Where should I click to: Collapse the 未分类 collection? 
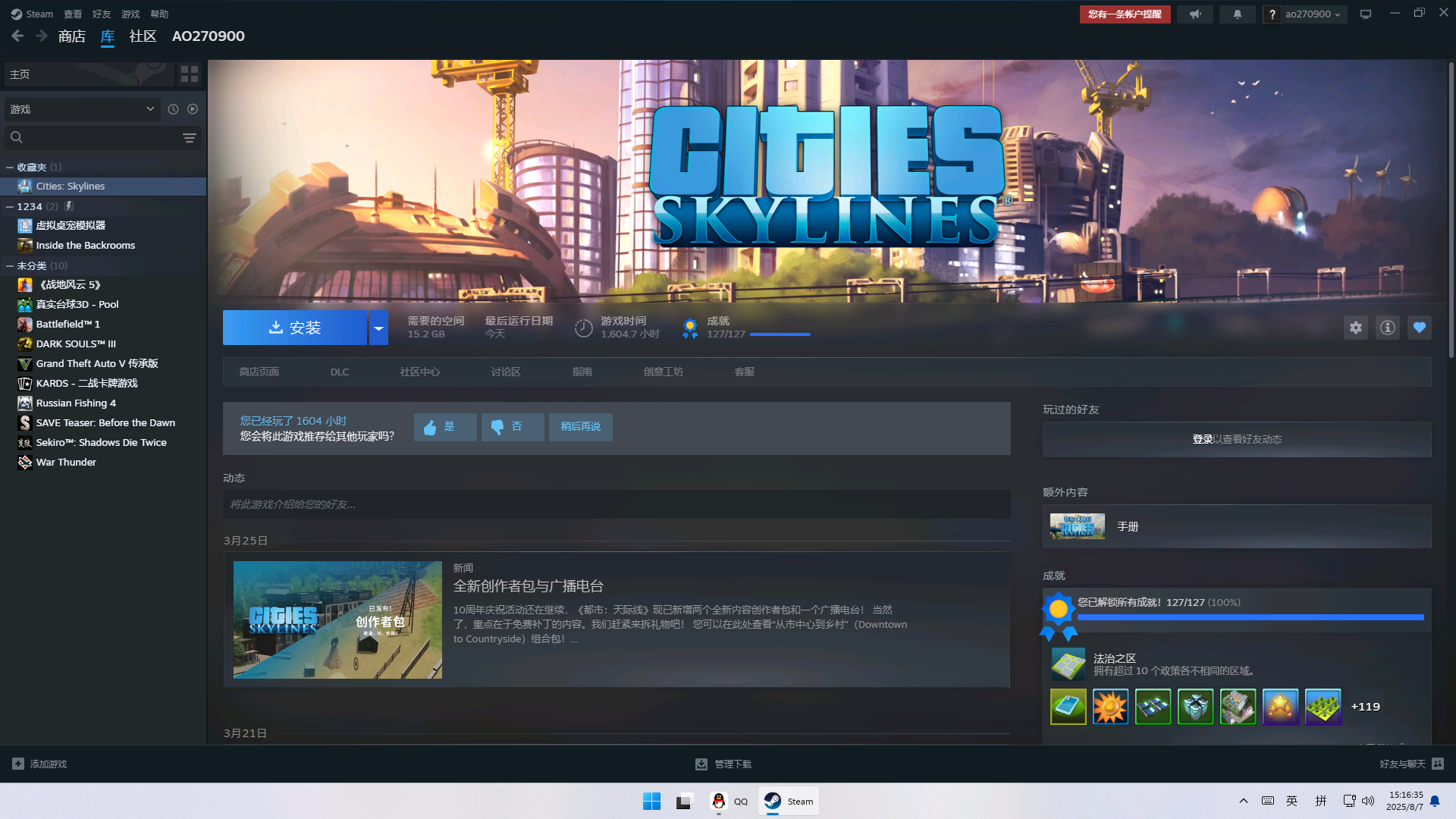pyautogui.click(x=10, y=265)
